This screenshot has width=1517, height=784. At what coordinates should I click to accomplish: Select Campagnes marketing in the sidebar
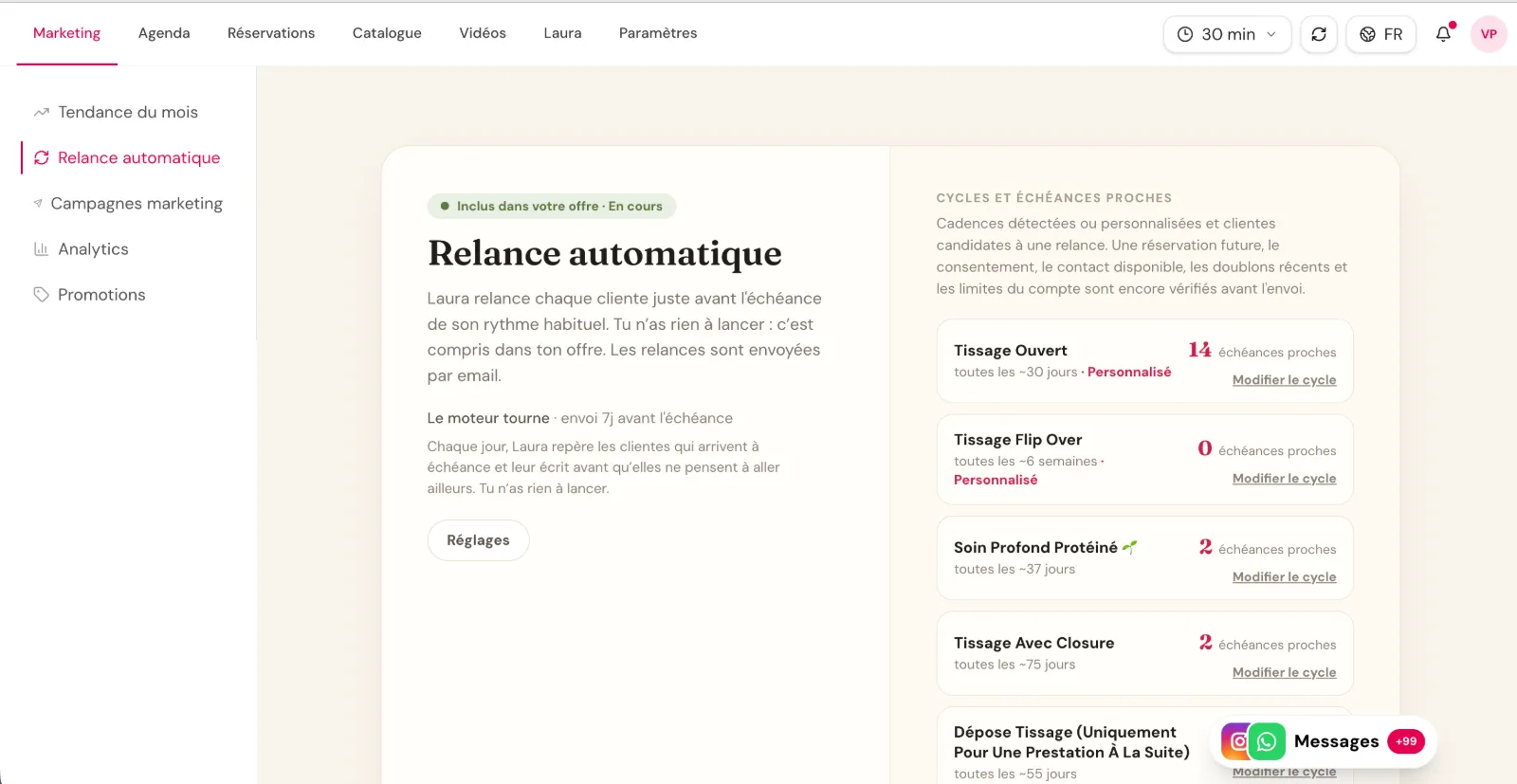(136, 204)
